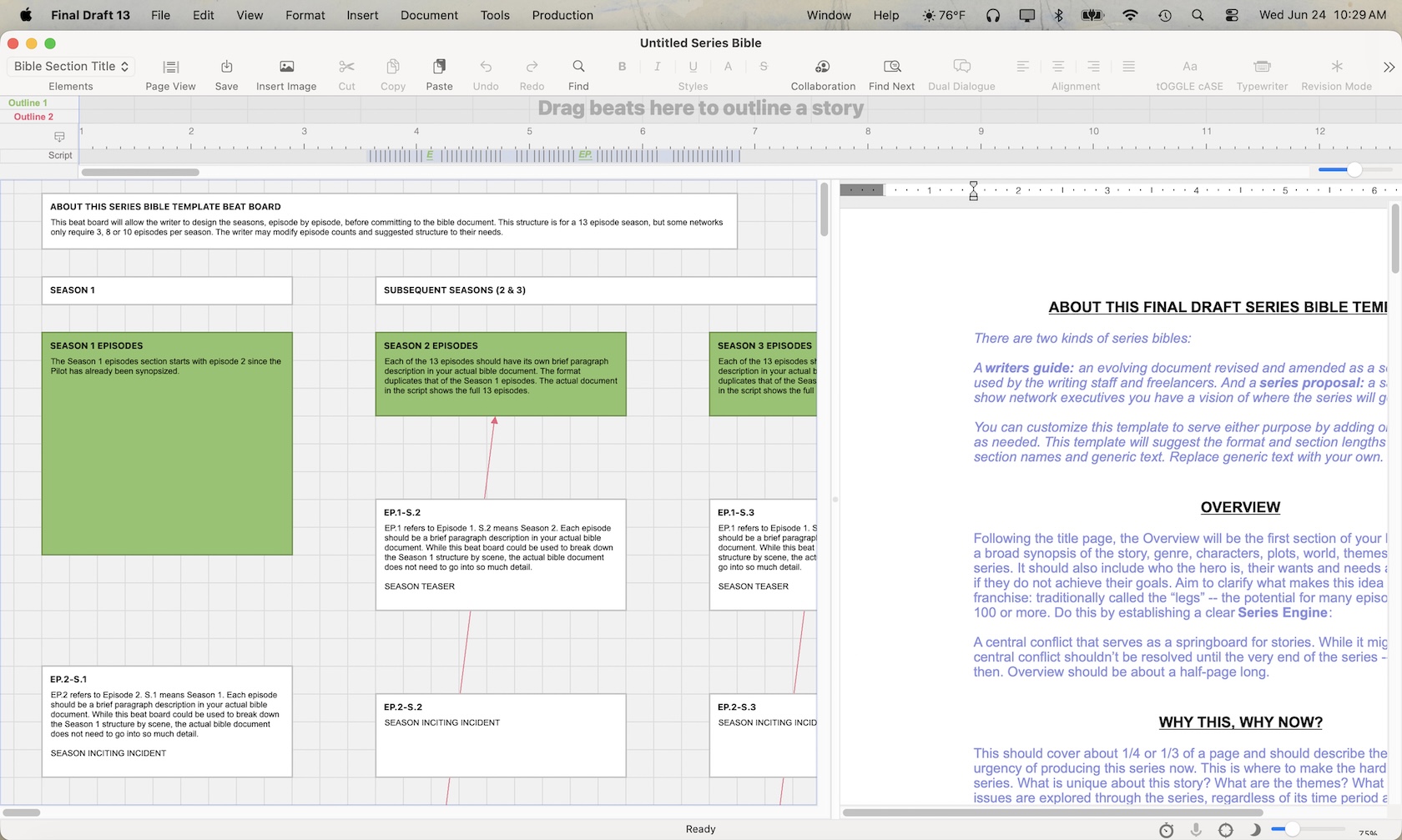Click the stopwatch timer icon in status bar

pos(1166,830)
